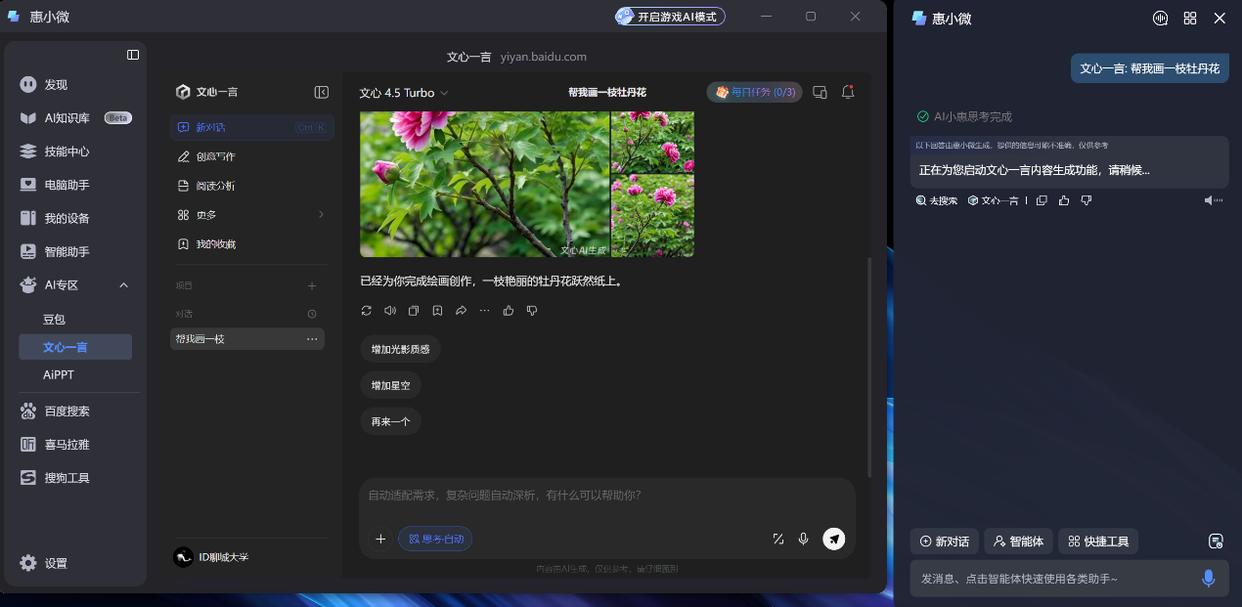
Task: Toggle the 思考·自动 thinking mode chip
Action: point(435,539)
